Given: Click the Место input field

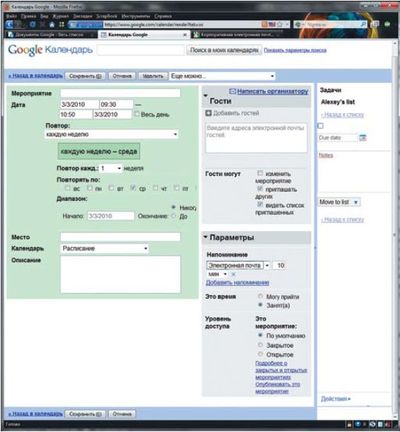Looking at the screenshot, I should [120, 237].
